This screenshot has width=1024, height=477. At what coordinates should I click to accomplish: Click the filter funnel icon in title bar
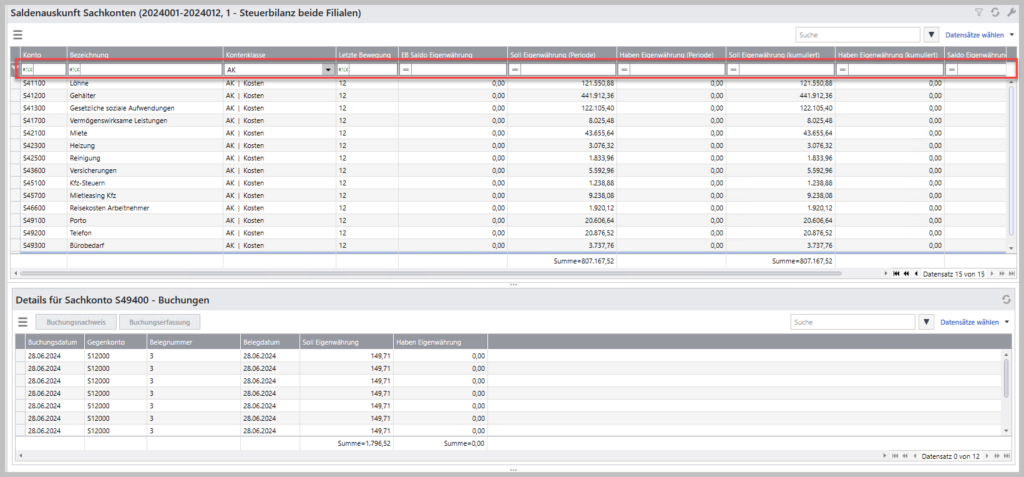[x=979, y=13]
